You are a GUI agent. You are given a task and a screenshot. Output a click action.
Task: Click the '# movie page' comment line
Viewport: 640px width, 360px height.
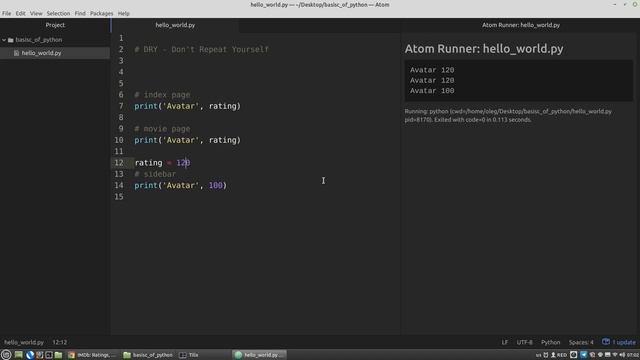tap(162, 129)
